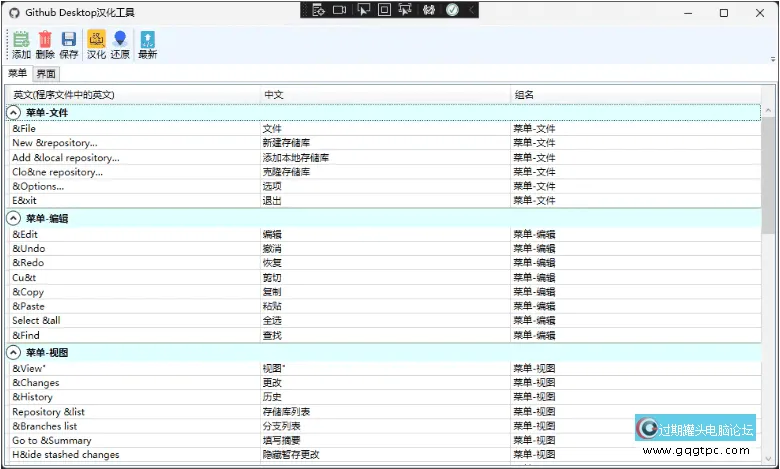Select the &Copy cell
Viewport: 780px width, 469px height.
click(133, 292)
